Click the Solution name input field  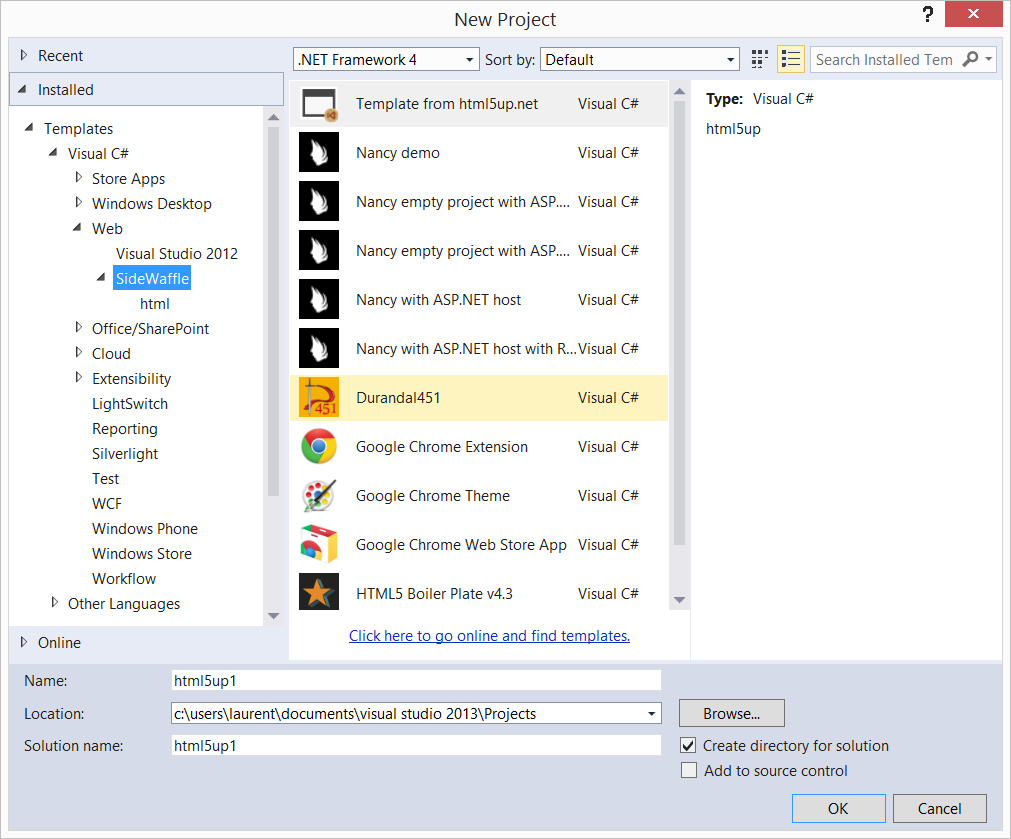pos(416,745)
